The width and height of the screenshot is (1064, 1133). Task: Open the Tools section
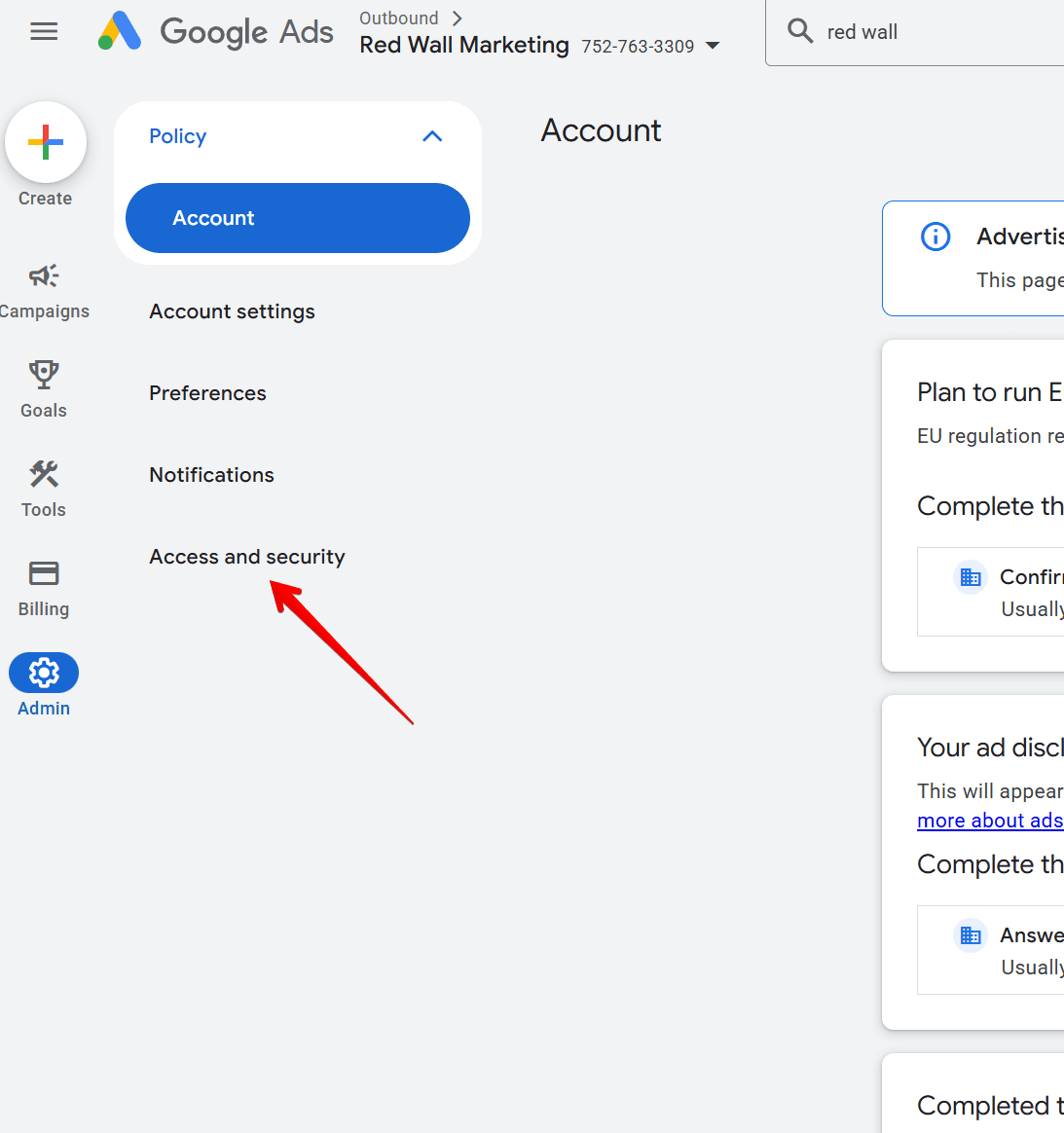coord(44,490)
